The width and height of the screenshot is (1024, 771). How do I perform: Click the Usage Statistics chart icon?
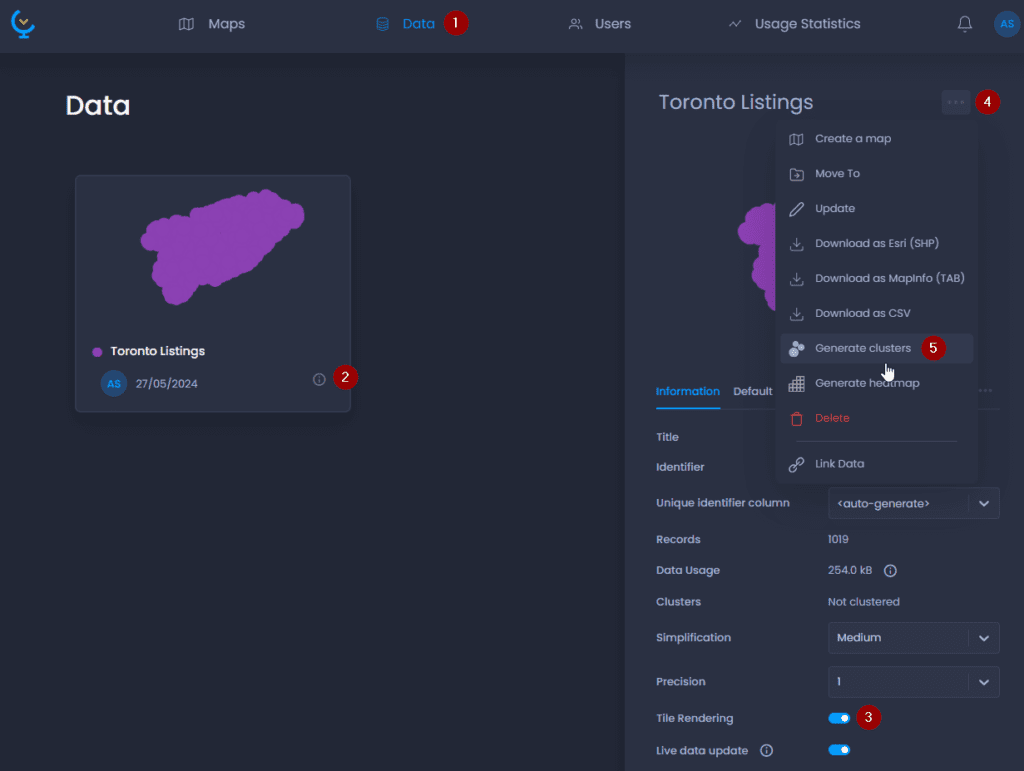coord(735,24)
